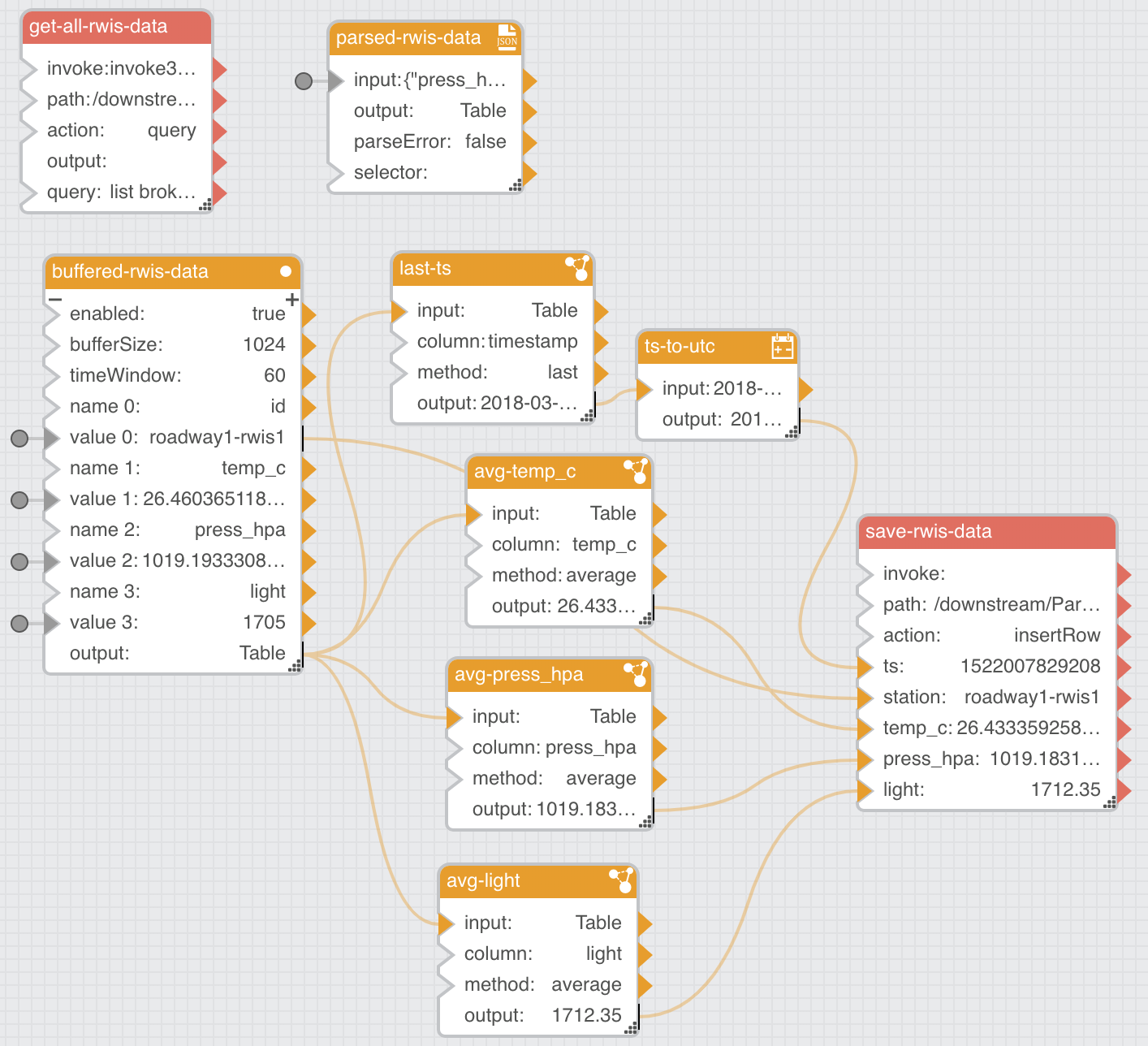Click output arrow of ts-to-utc input row

click(805, 390)
